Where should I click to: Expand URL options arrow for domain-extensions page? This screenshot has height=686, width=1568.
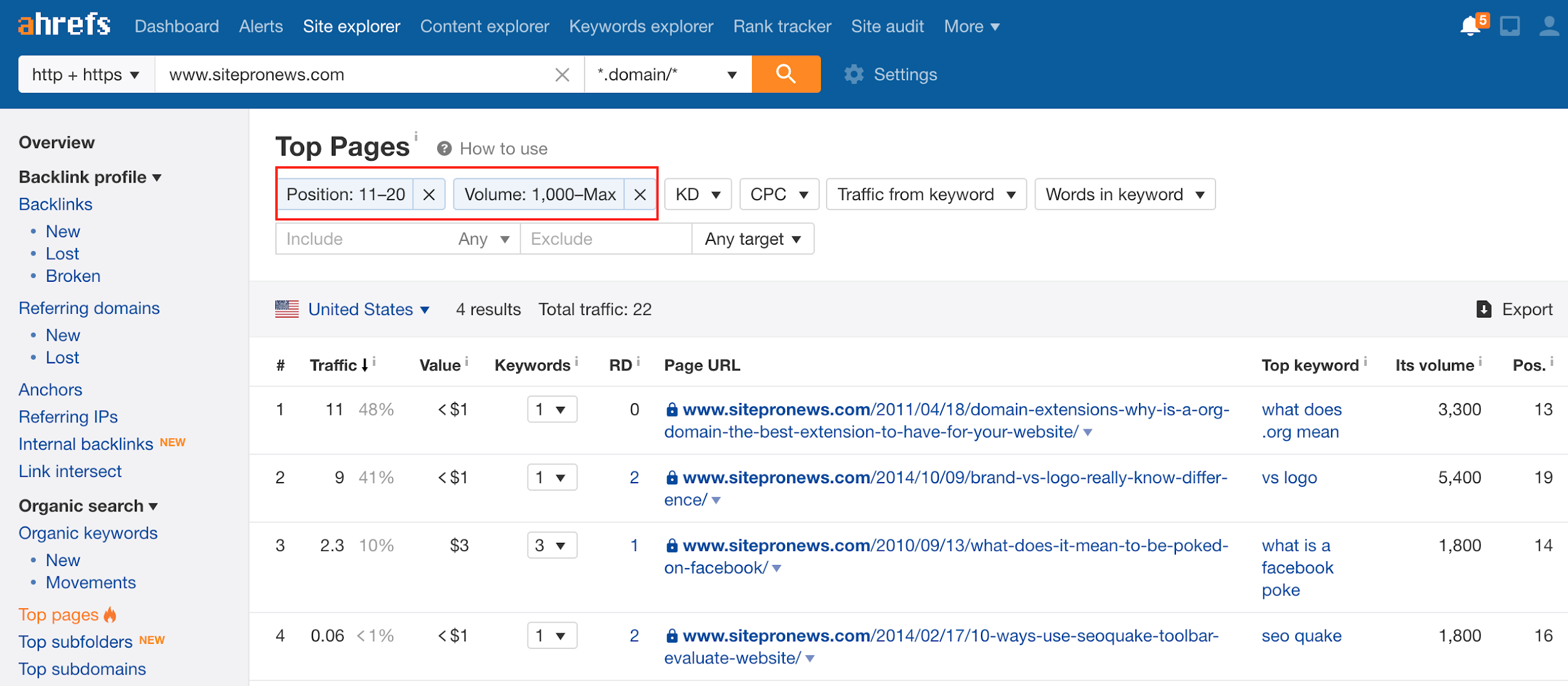click(x=1088, y=432)
